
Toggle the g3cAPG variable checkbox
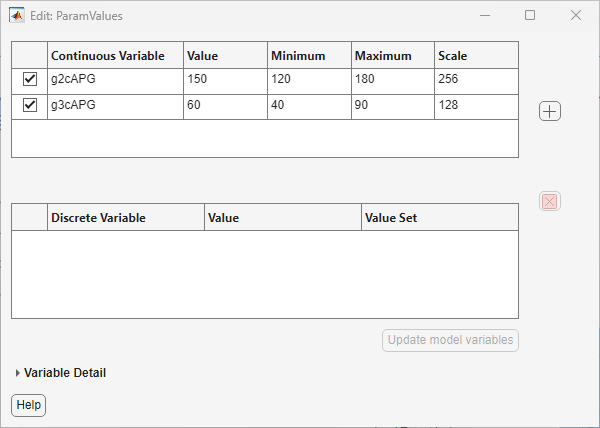[29, 106]
